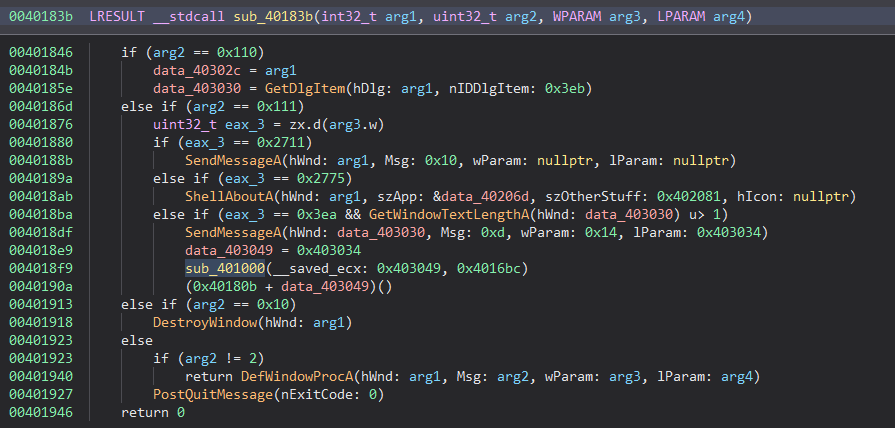
Task: Click the LPARAM arg4 parameter in header
Action: [712, 17]
